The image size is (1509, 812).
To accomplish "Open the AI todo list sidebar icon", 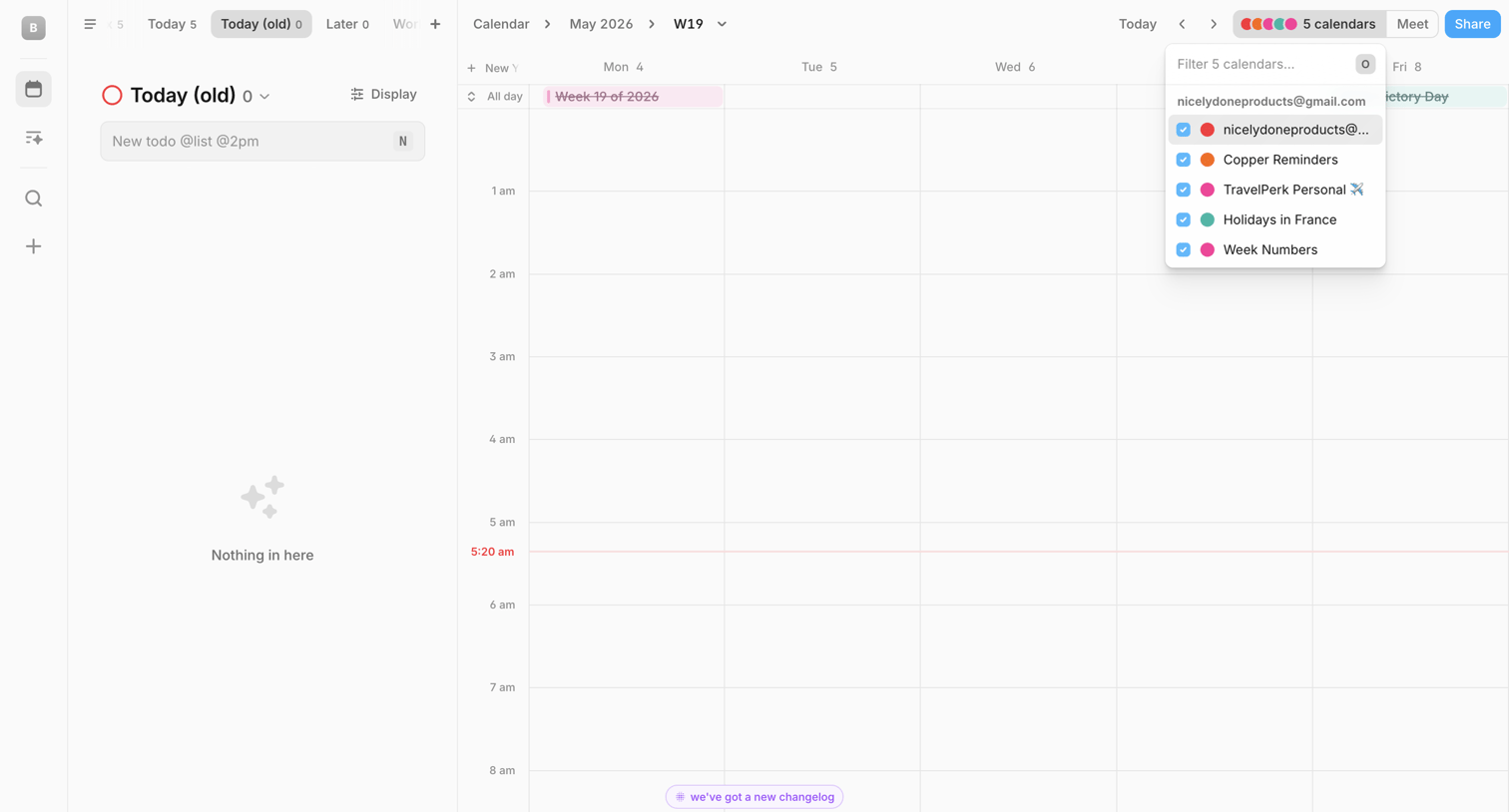I will pyautogui.click(x=33, y=138).
